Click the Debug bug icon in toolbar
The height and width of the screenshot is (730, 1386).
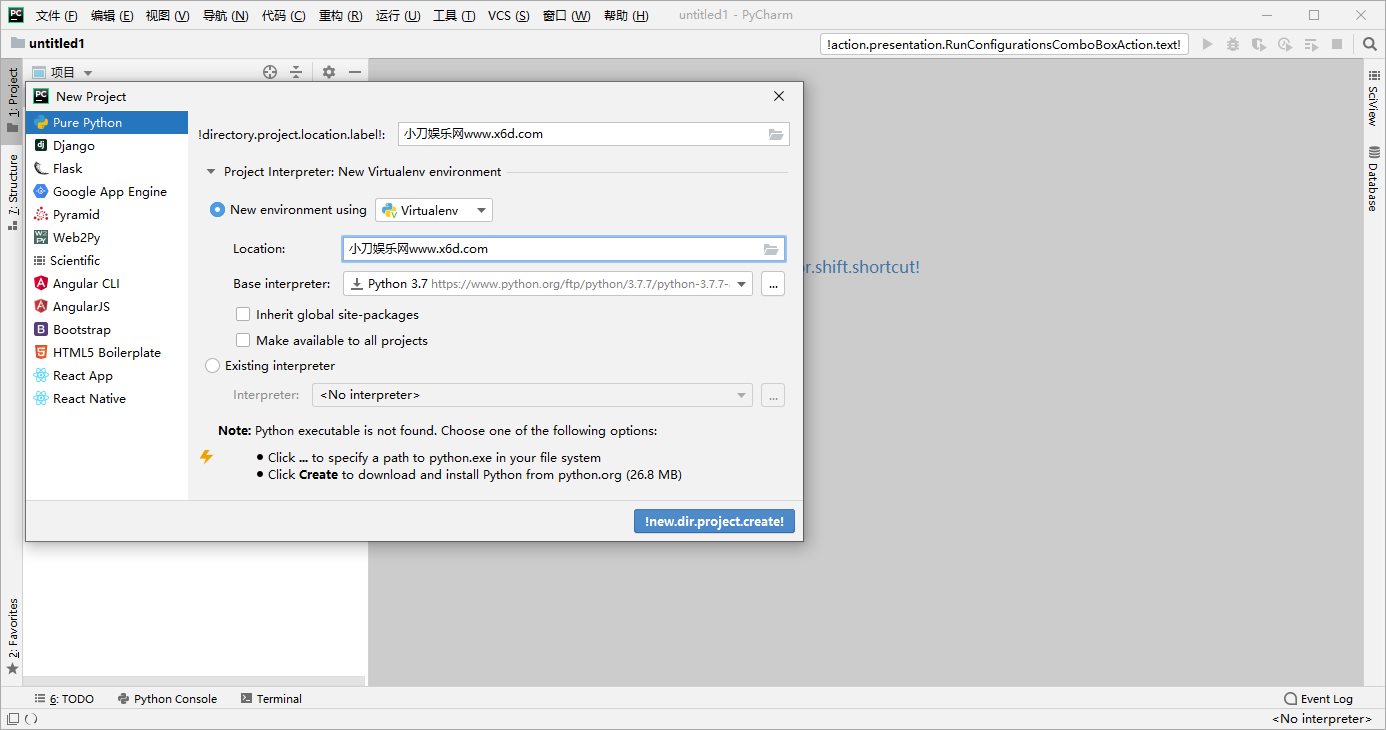tap(1233, 44)
